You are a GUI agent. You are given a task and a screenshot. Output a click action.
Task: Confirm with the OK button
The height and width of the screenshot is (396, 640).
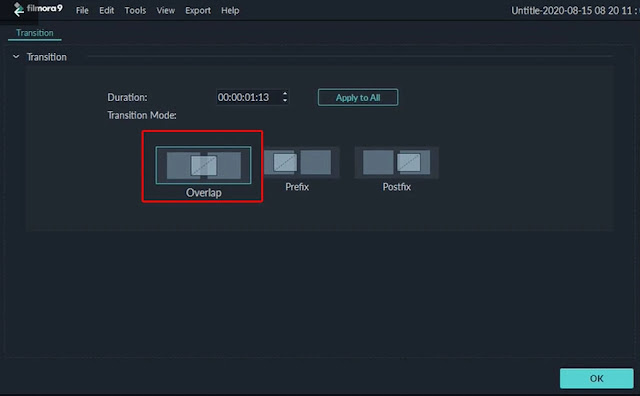tap(596, 378)
